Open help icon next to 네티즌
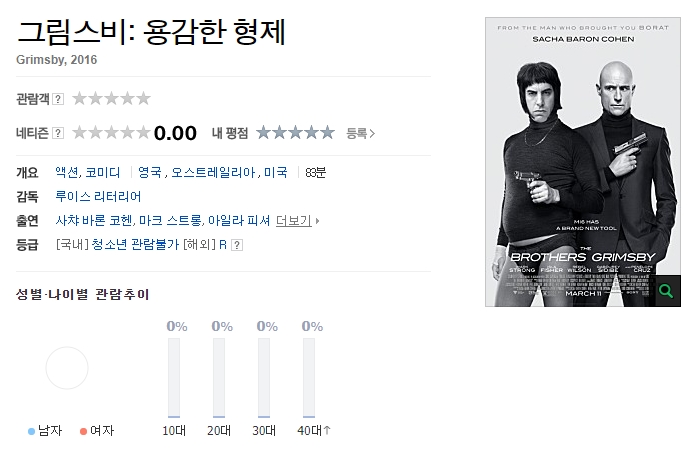Screen dimensions: 697x449 point(58,133)
